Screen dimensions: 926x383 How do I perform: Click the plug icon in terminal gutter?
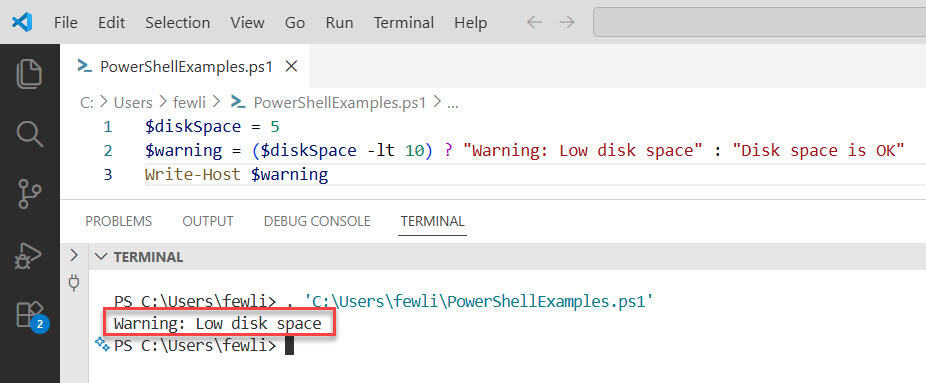pyautogui.click(x=74, y=283)
